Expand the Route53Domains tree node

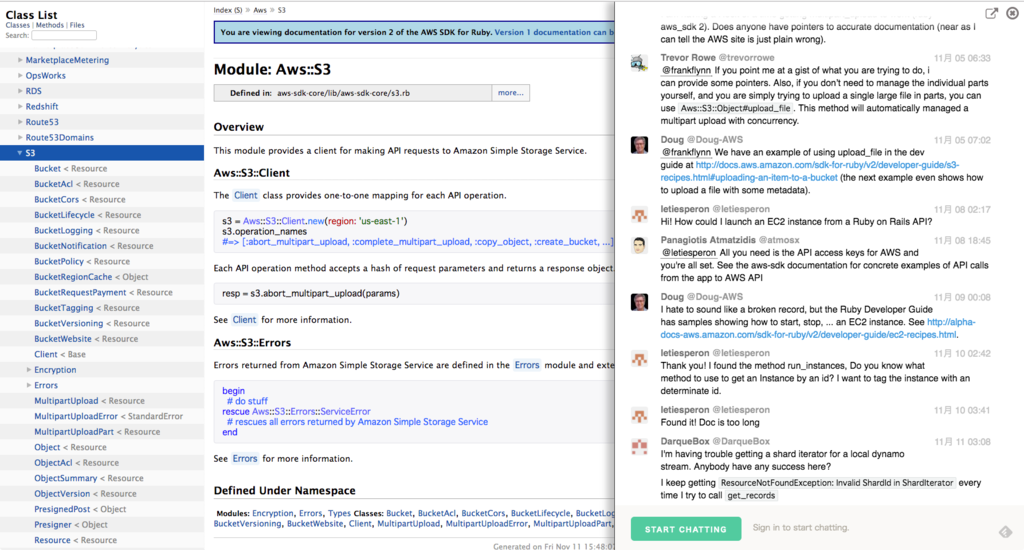coord(20,137)
